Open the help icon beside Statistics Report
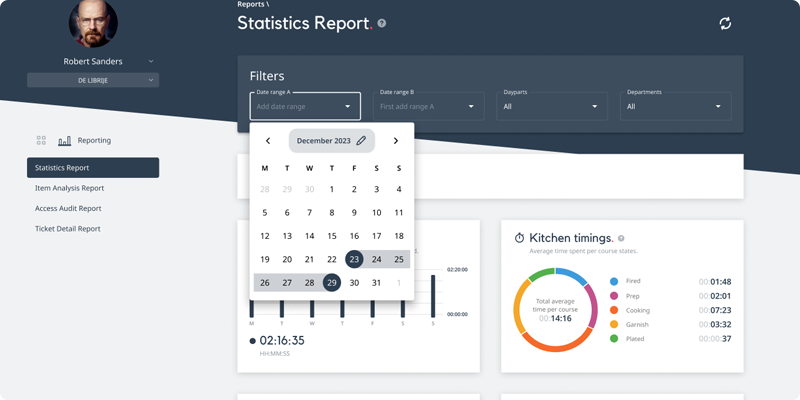Image resolution: width=800 pixels, height=400 pixels. 382,23
